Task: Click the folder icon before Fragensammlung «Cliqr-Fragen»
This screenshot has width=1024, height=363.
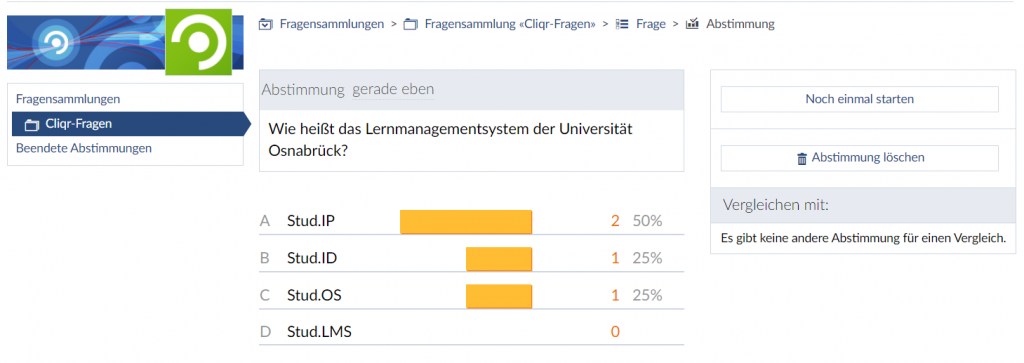Action: [x=410, y=24]
